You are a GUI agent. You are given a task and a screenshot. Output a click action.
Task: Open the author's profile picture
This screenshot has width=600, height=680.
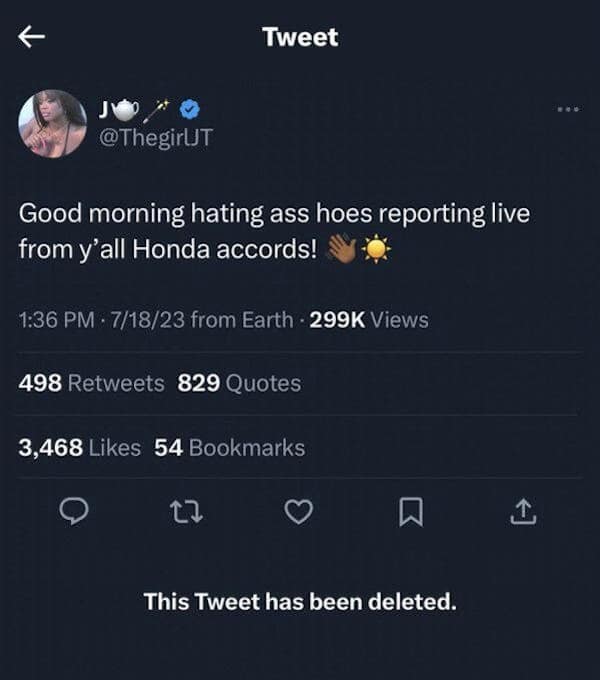coord(52,124)
